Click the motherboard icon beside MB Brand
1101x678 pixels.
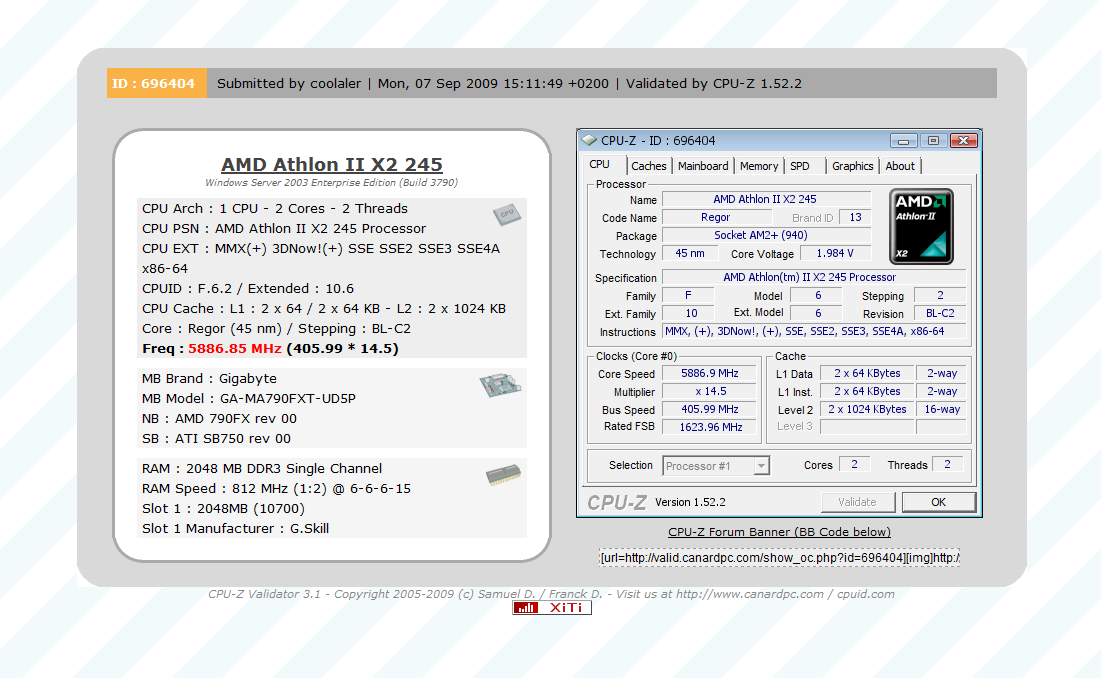[500, 384]
